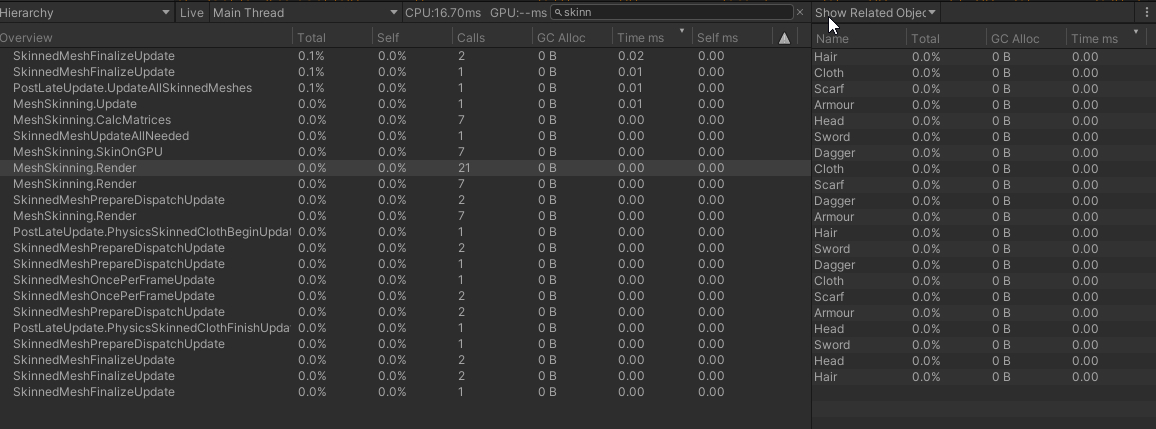Select the MeshSkinning.Update row
The width and height of the screenshot is (1156, 429).
pyautogui.click(x=75, y=104)
